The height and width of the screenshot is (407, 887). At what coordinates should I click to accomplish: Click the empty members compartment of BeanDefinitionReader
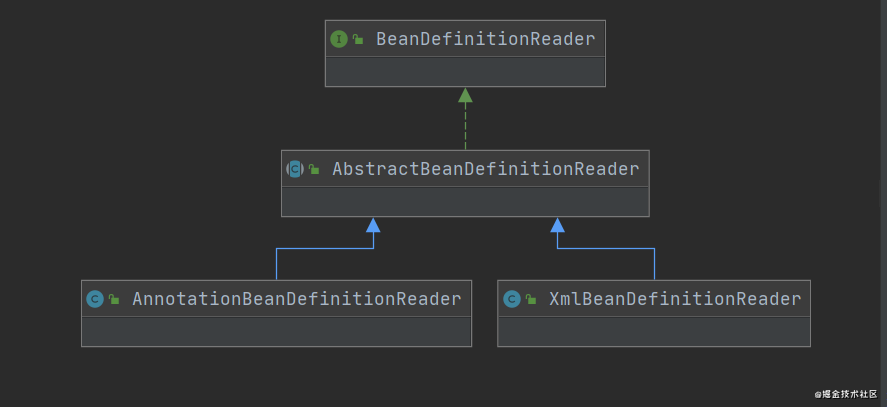pos(465,71)
